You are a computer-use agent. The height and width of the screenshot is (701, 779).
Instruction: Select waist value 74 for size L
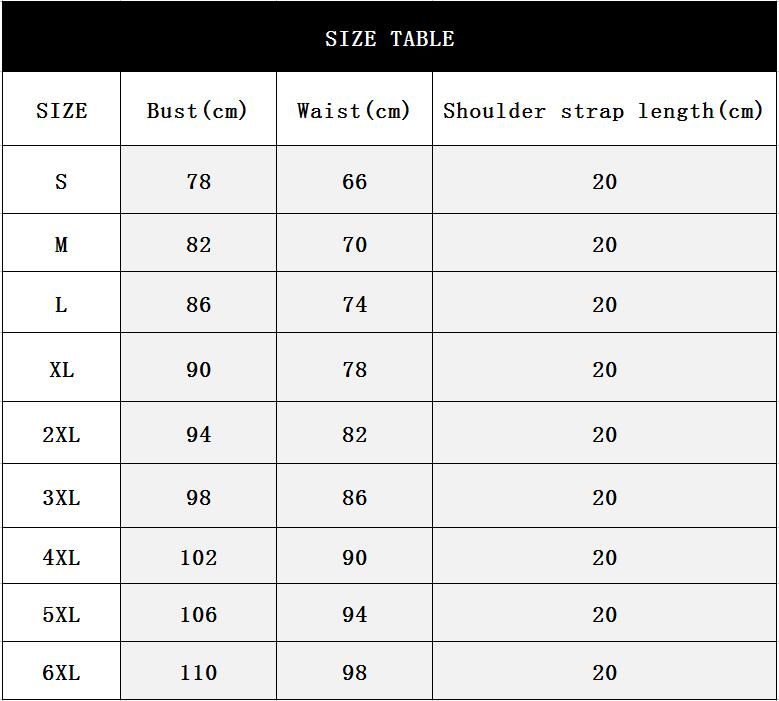coord(354,305)
